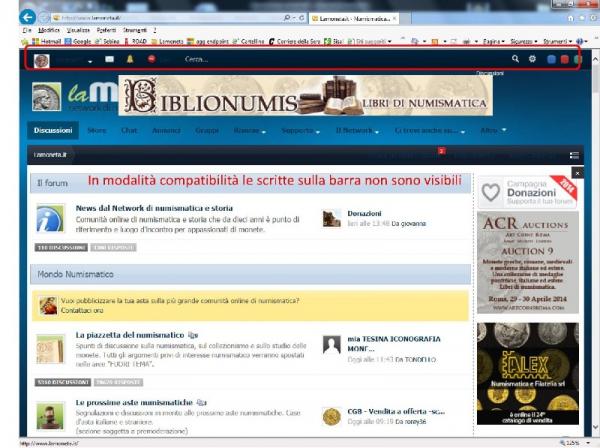Click the forum bar search magnifier
Screen dimensions: 600x448
(x=515, y=59)
